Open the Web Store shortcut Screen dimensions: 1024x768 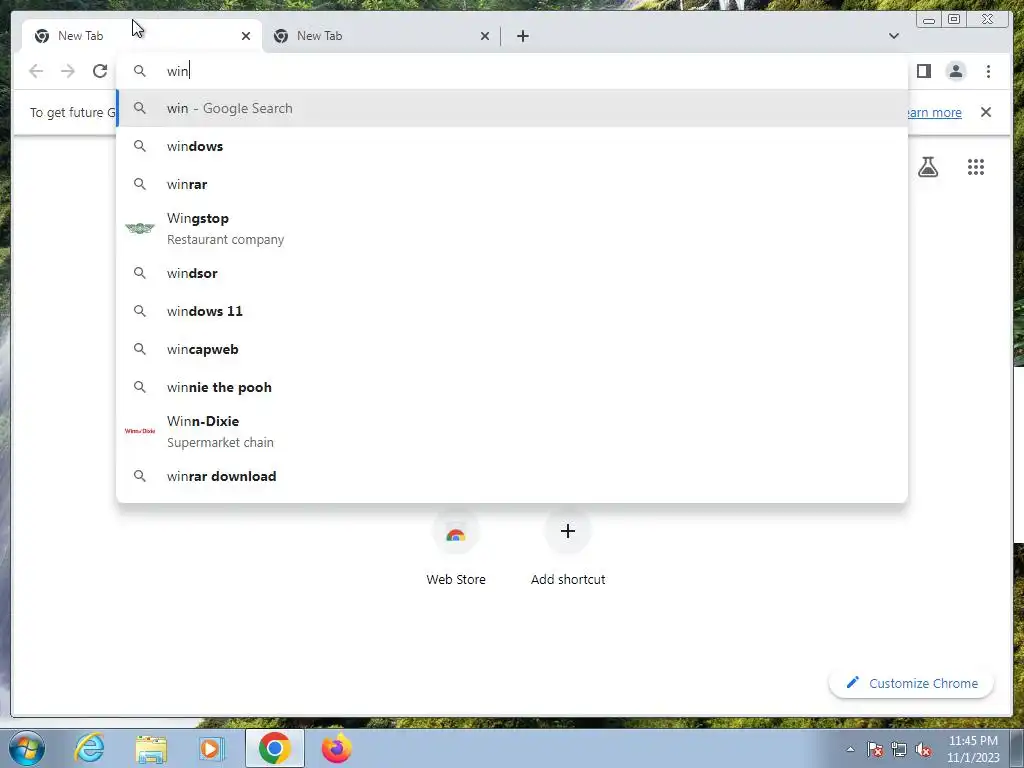(x=456, y=549)
